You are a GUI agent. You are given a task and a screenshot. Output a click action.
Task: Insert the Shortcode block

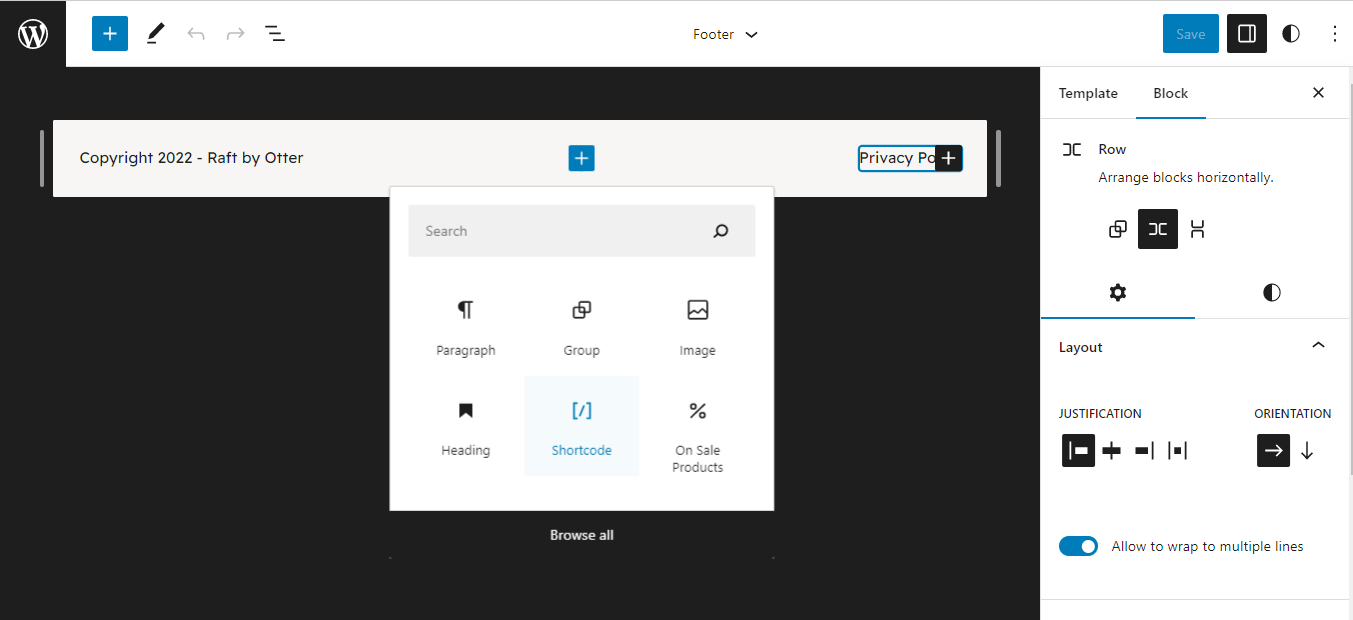581,425
